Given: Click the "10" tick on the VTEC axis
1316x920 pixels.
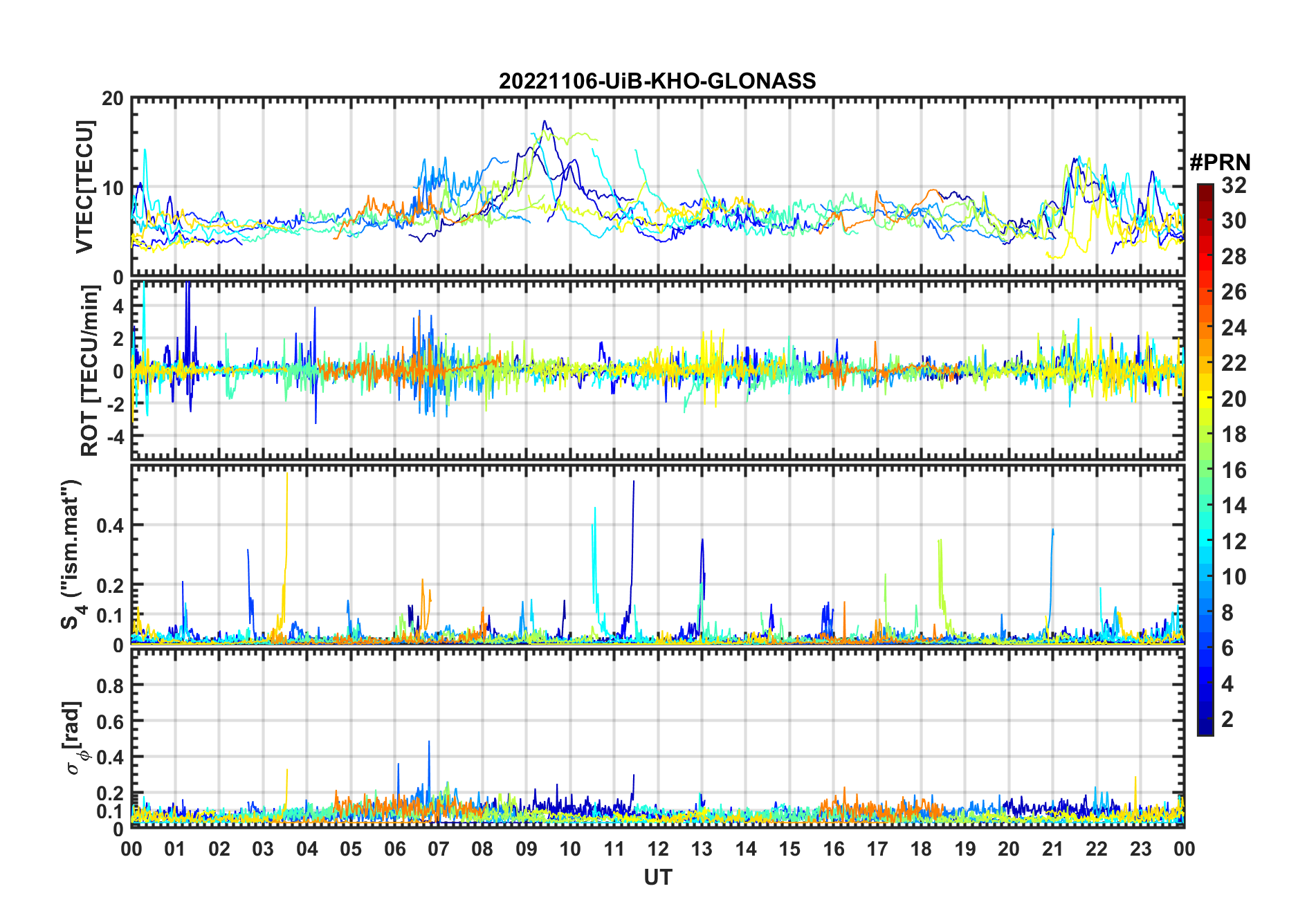Looking at the screenshot, I should click(113, 187).
